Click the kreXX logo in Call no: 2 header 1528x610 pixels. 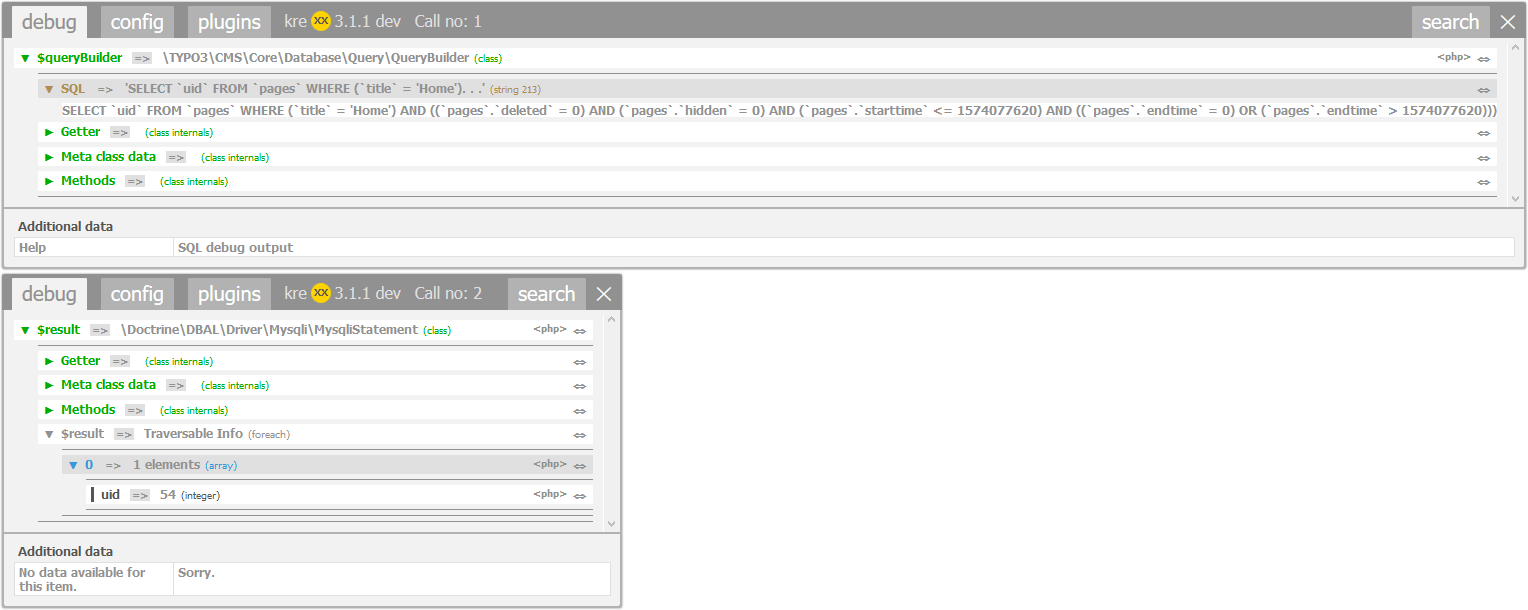click(321, 293)
